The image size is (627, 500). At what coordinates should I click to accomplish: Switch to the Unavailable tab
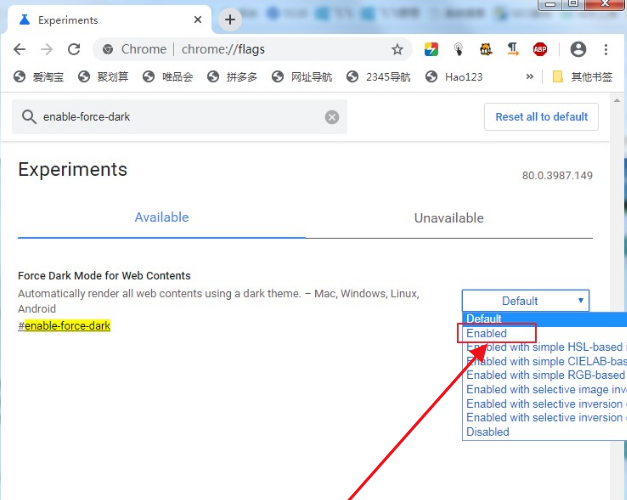[449, 218]
